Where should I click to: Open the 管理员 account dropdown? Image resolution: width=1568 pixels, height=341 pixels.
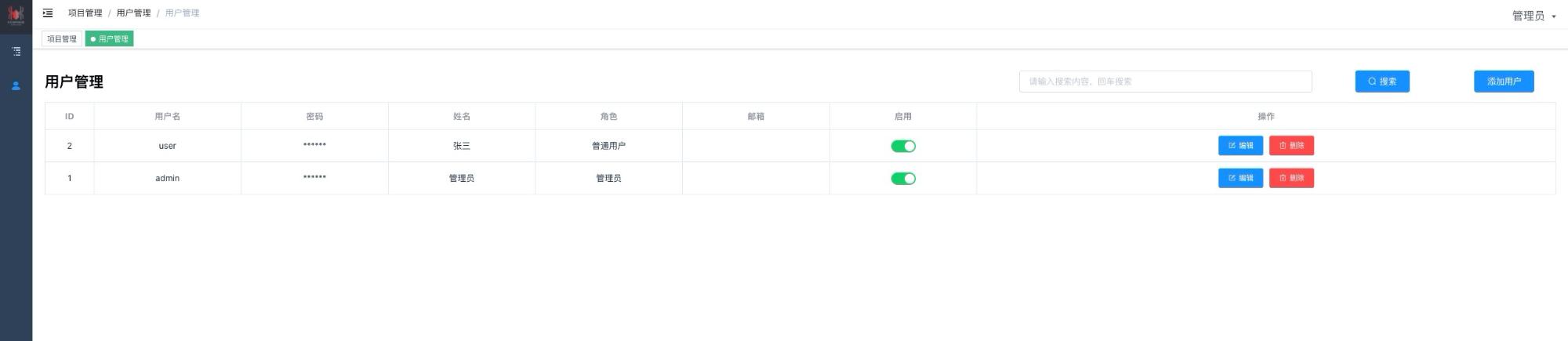coord(1534,16)
